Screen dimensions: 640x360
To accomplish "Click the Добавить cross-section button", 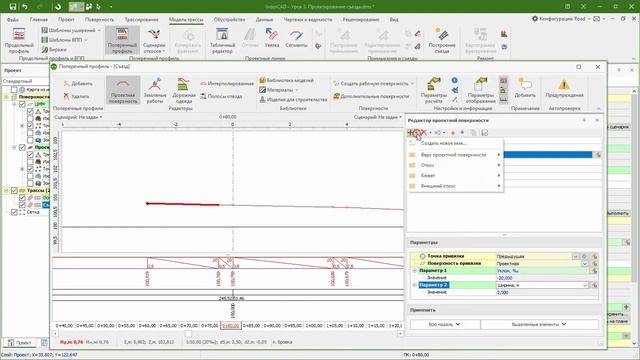I will 78,83.
